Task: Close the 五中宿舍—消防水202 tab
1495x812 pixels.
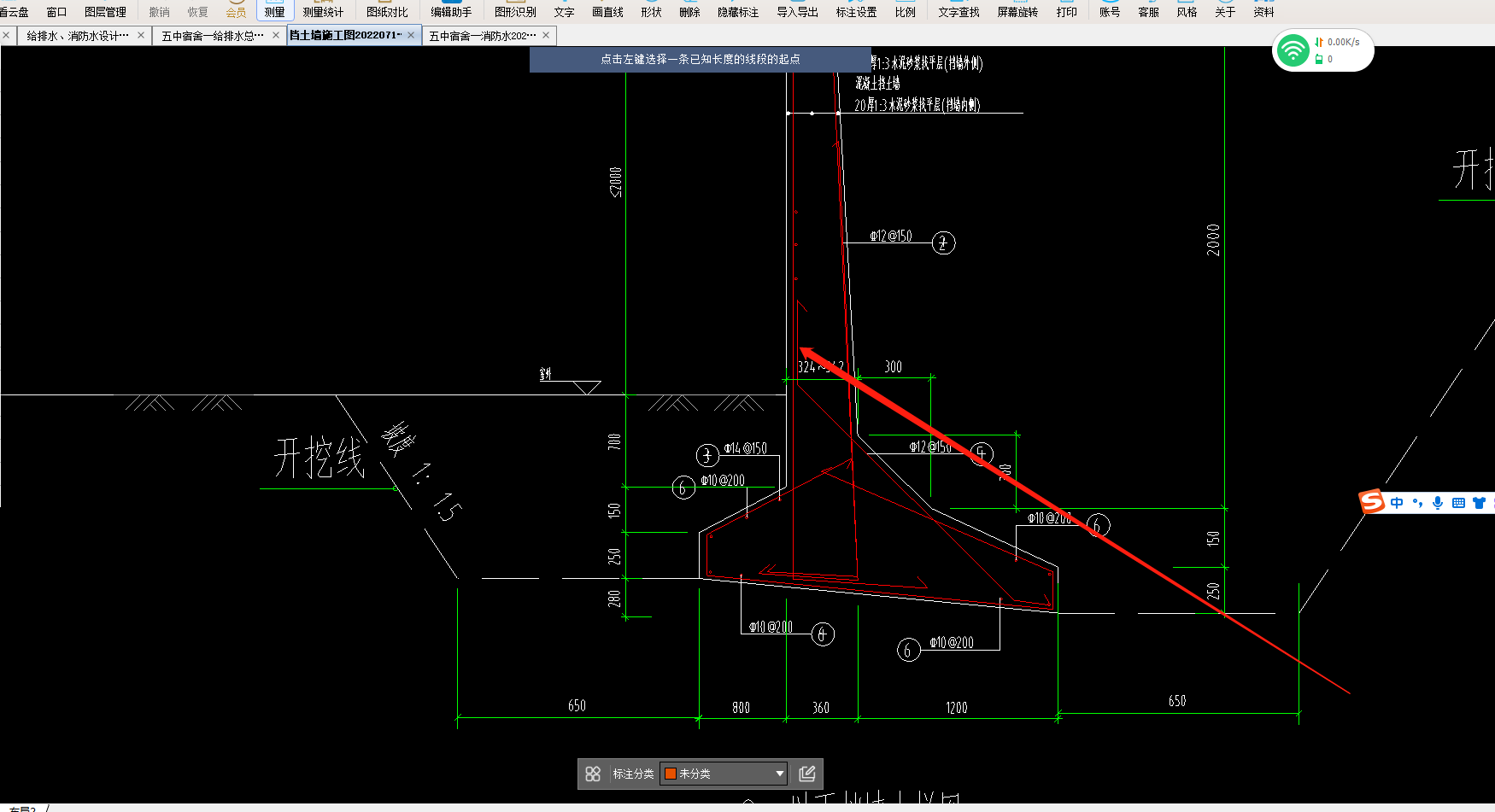Action: 546,35
